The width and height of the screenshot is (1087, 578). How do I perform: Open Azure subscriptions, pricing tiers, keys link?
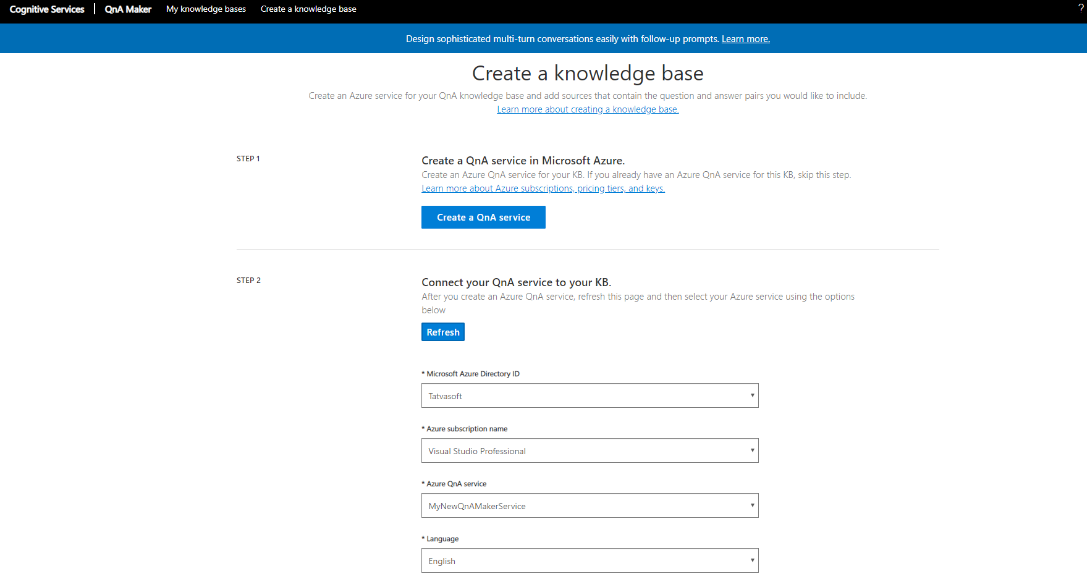(543, 189)
